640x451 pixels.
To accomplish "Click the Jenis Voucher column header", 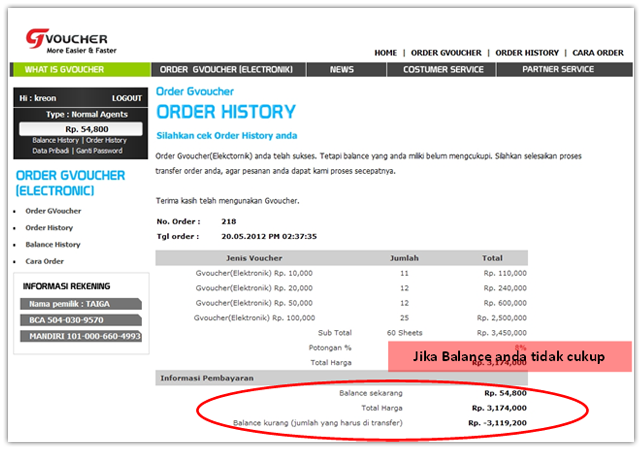I will [254, 258].
